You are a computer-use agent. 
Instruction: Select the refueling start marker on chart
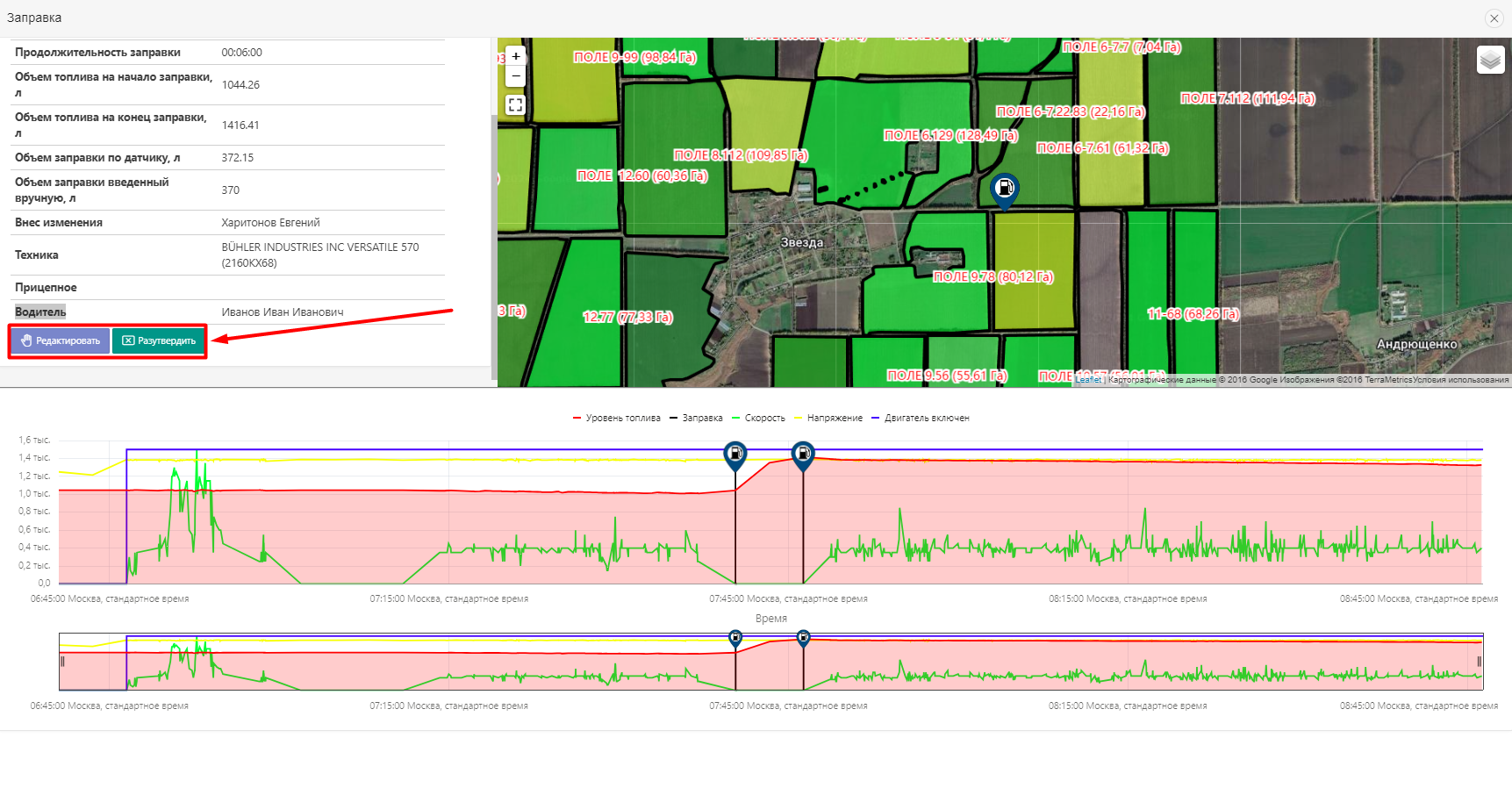[735, 455]
